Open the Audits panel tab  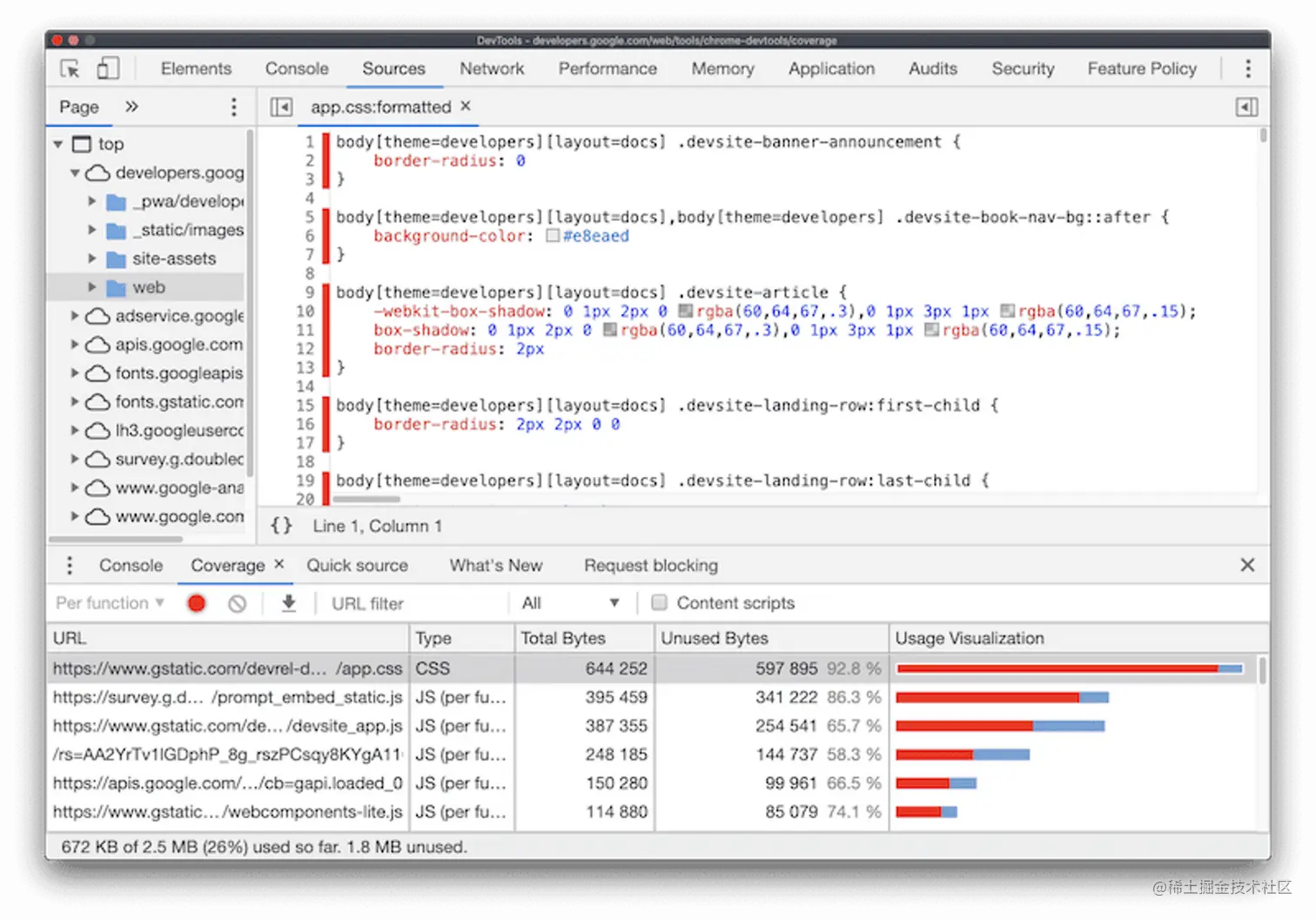coord(933,69)
